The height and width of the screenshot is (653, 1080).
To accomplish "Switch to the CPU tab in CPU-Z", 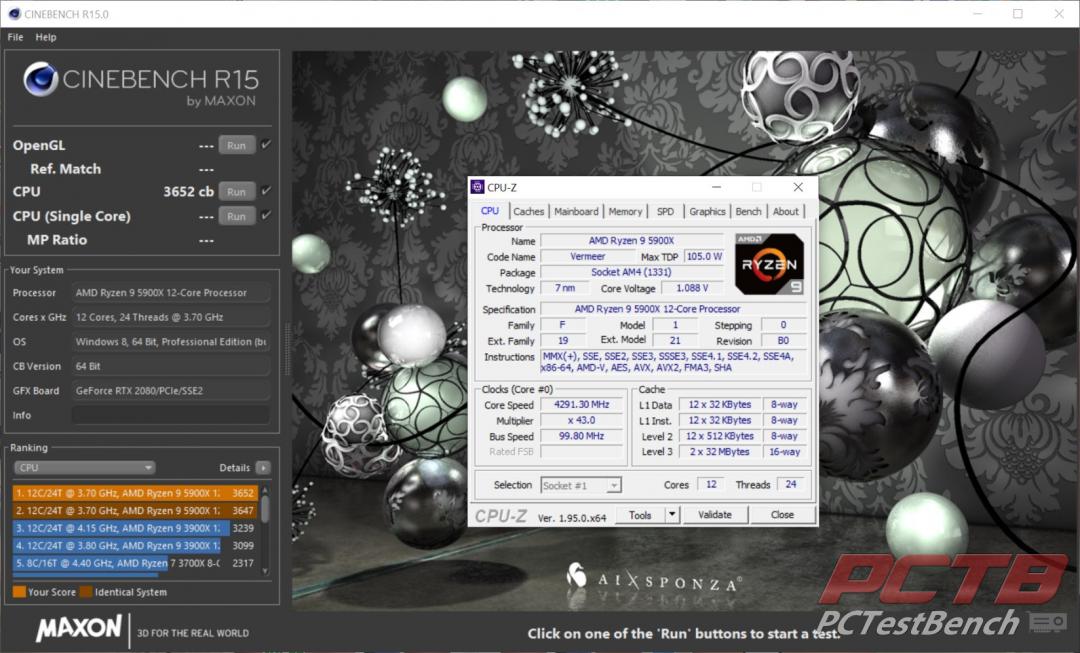I will [x=490, y=211].
